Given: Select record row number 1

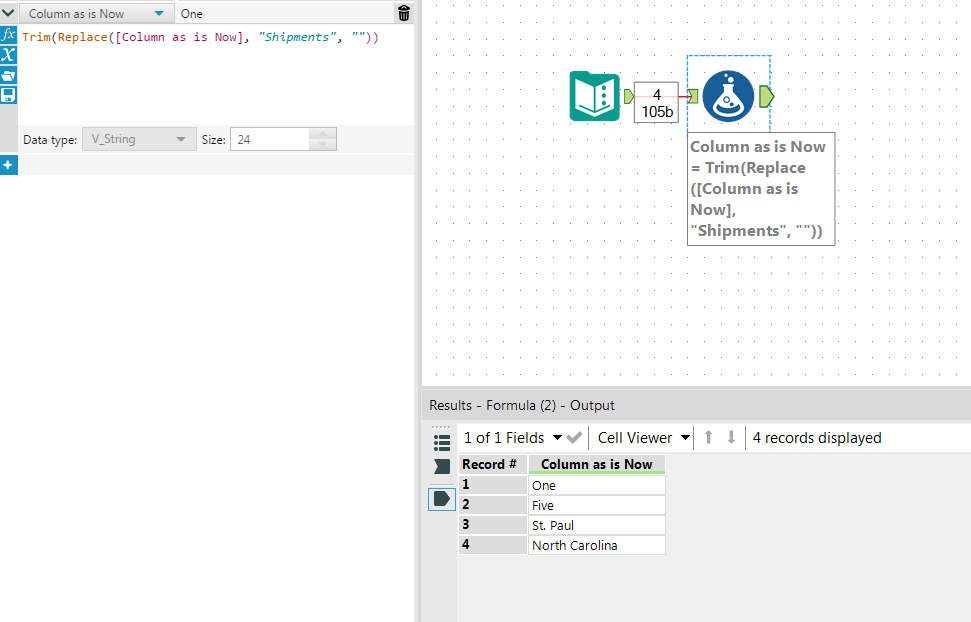Looking at the screenshot, I should [493, 485].
